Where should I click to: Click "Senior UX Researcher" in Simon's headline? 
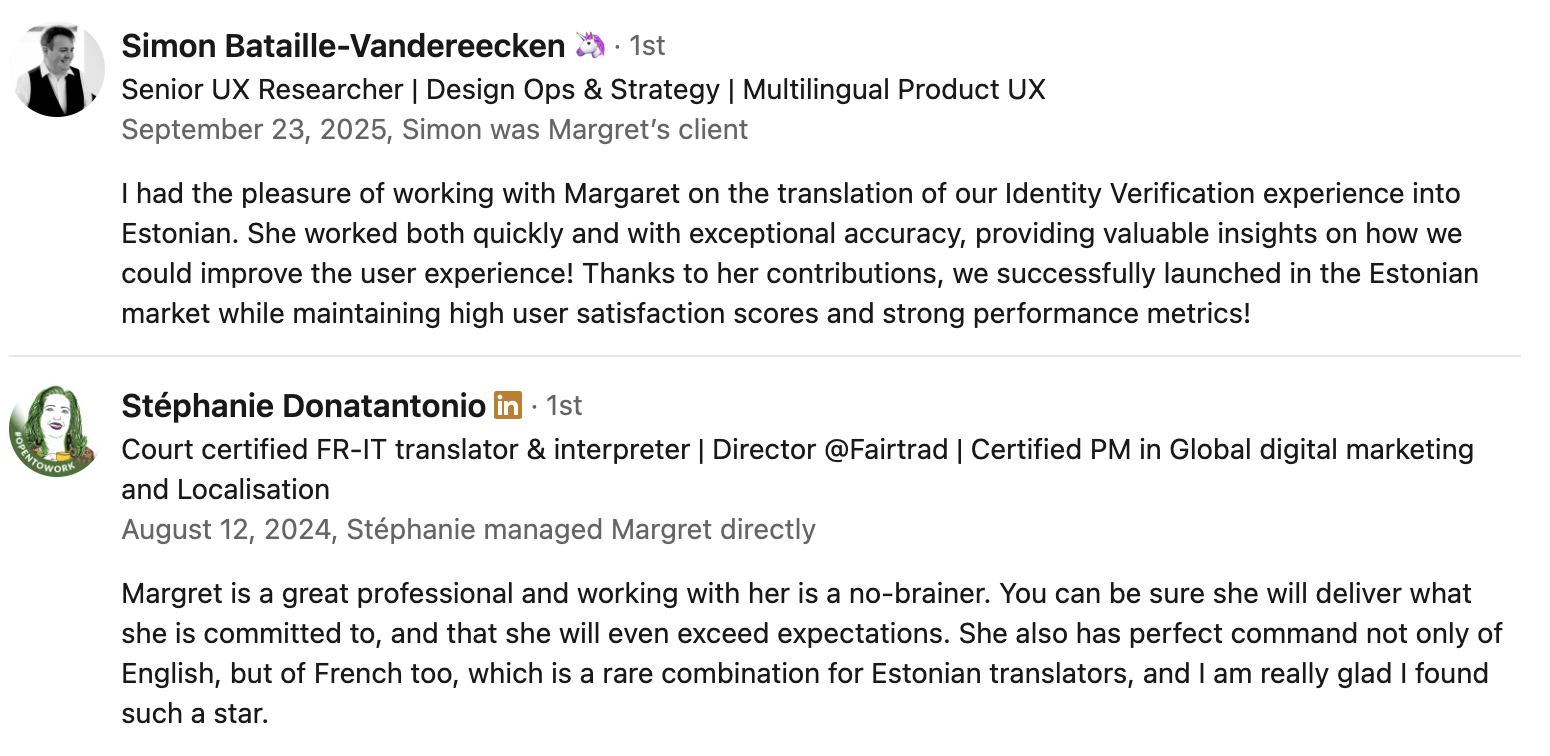pos(262,89)
